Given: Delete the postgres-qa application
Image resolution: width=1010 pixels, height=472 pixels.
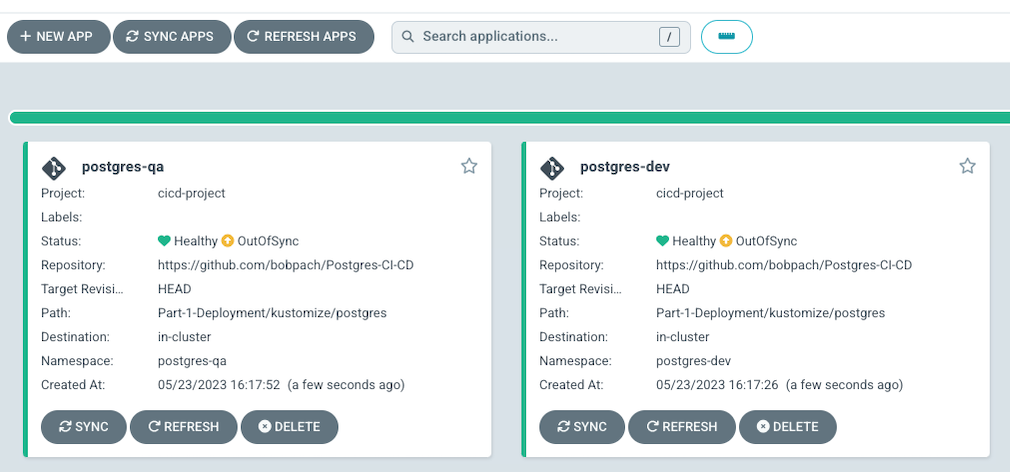Looking at the screenshot, I should [x=289, y=426].
